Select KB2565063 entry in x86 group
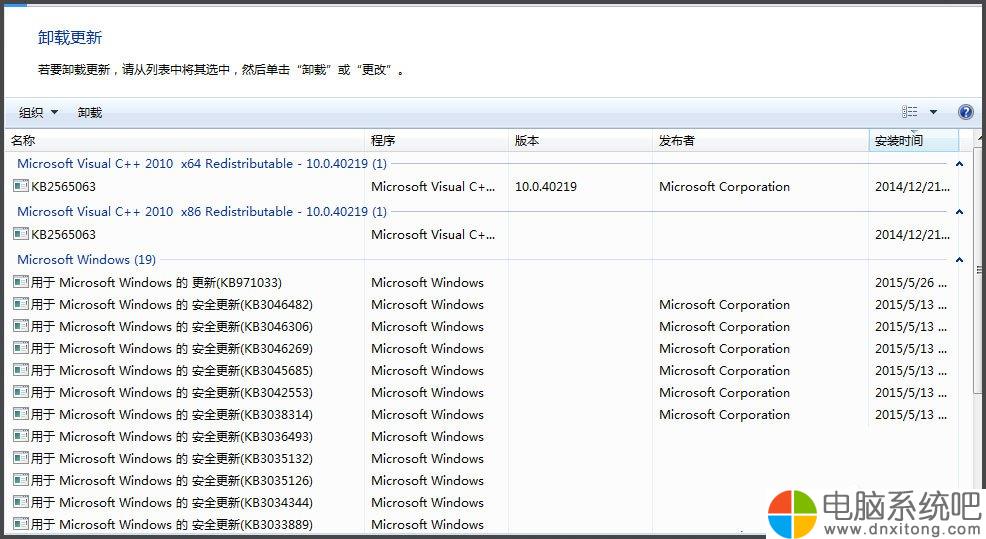The width and height of the screenshot is (986, 539). 64,234
